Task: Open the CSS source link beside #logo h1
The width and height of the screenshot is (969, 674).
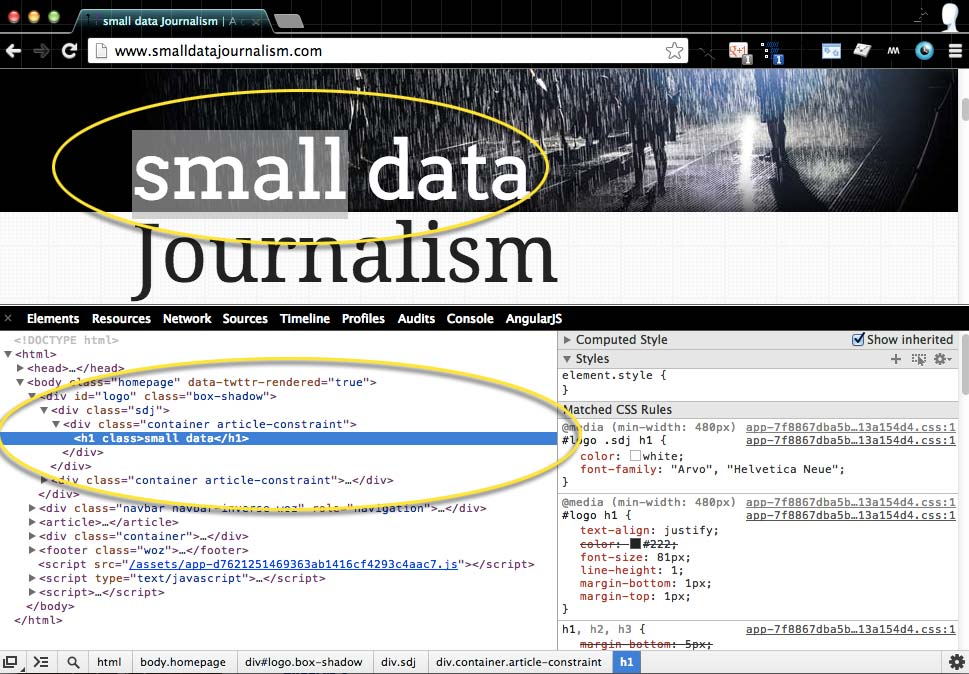Action: pos(850,515)
